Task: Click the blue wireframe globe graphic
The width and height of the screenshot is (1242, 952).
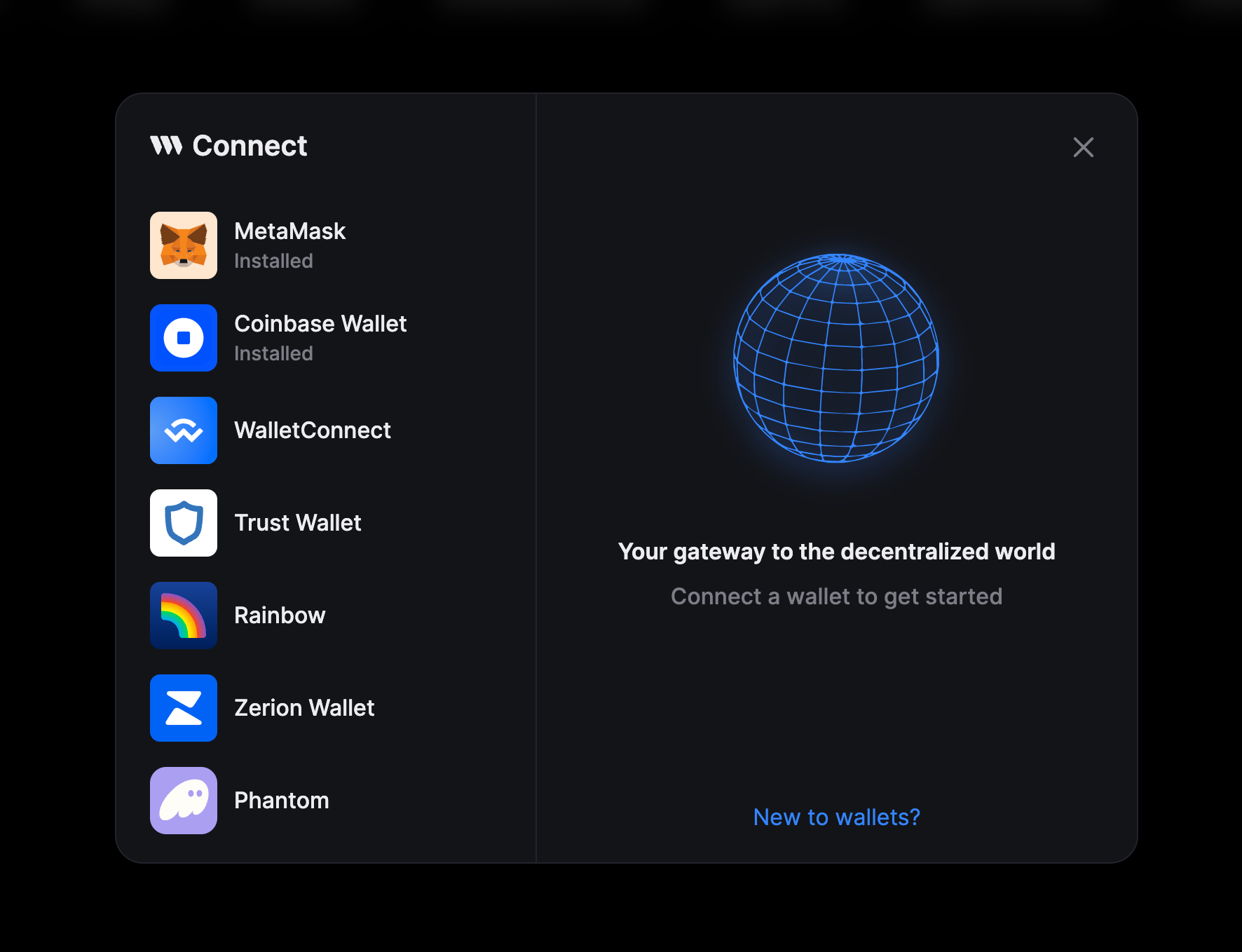Action: [x=836, y=360]
